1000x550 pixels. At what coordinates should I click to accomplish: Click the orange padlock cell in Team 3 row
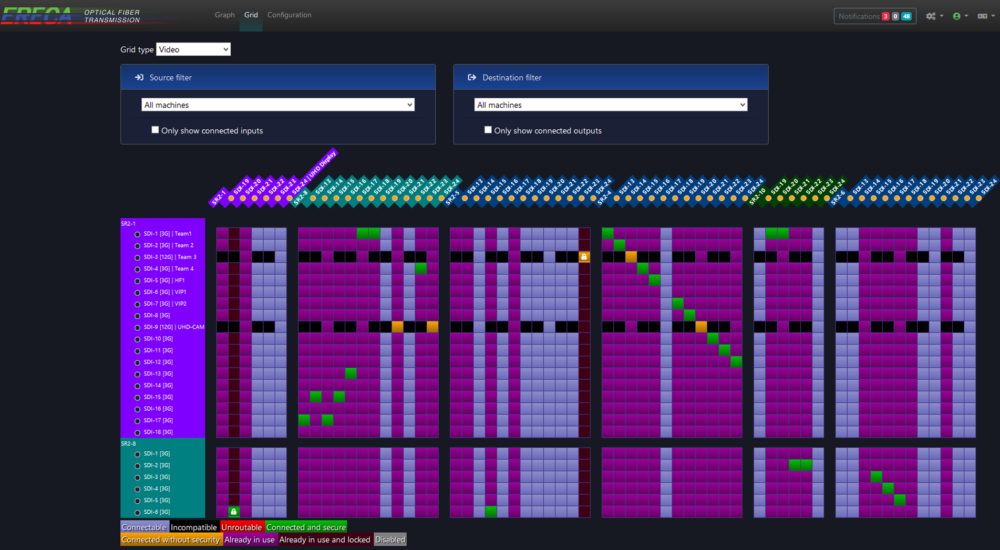coord(584,257)
